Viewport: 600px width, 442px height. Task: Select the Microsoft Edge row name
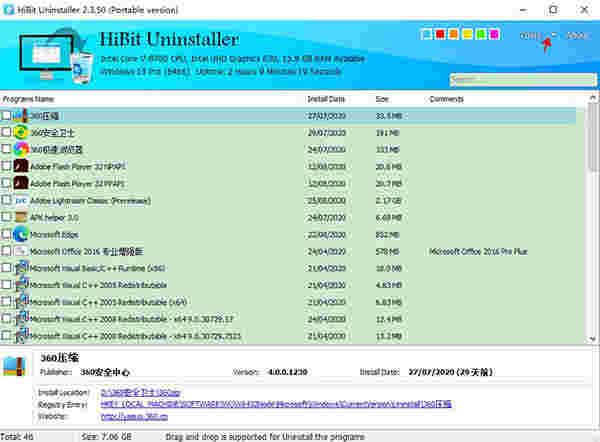54,235
